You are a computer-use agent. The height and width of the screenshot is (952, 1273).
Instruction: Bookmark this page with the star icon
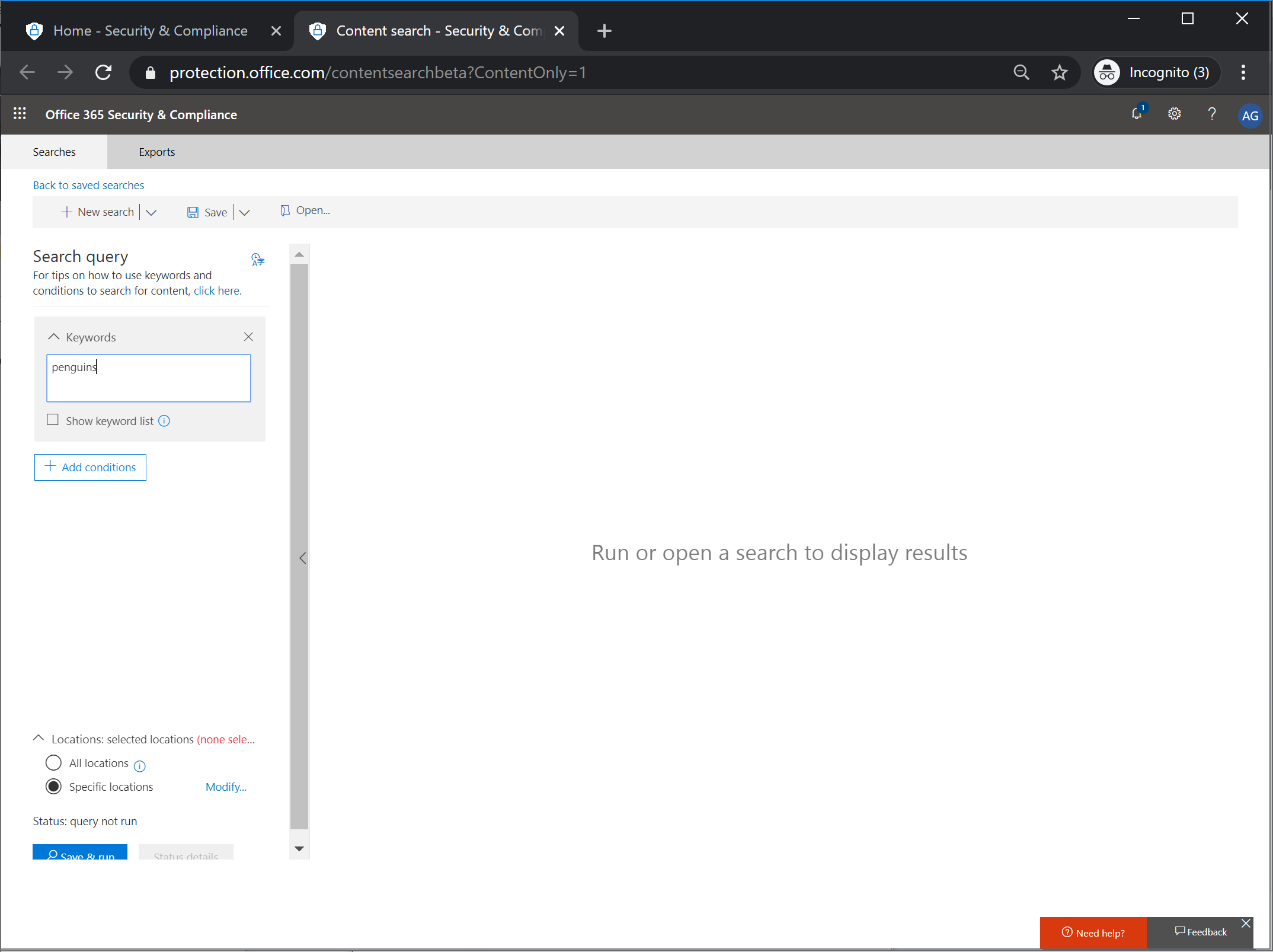point(1059,72)
